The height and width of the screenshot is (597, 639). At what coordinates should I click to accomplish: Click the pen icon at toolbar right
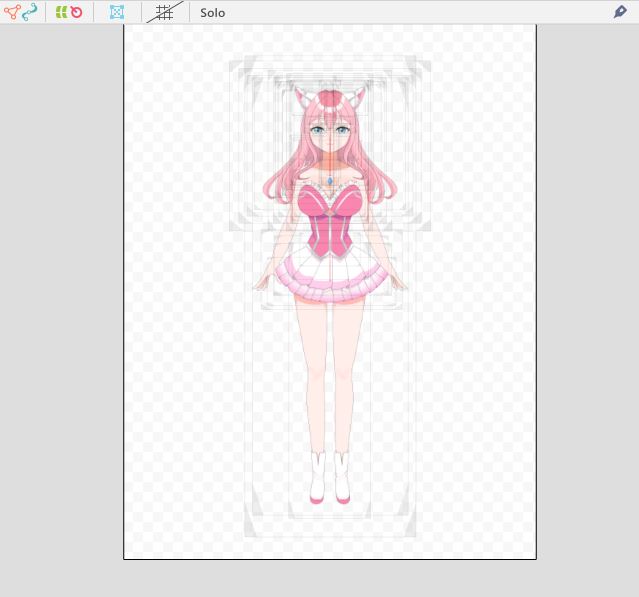pos(620,11)
